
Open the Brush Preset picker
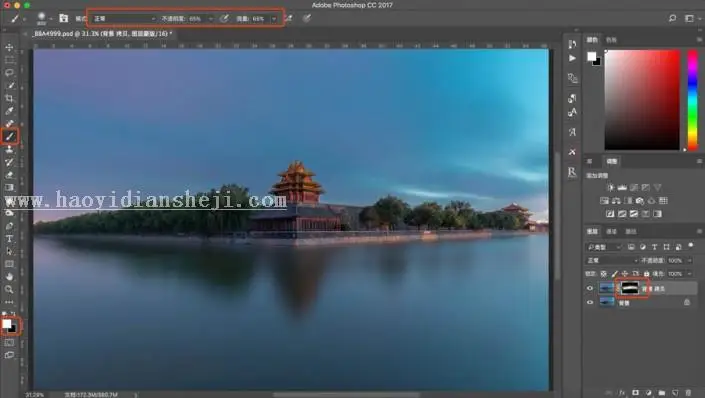44,18
